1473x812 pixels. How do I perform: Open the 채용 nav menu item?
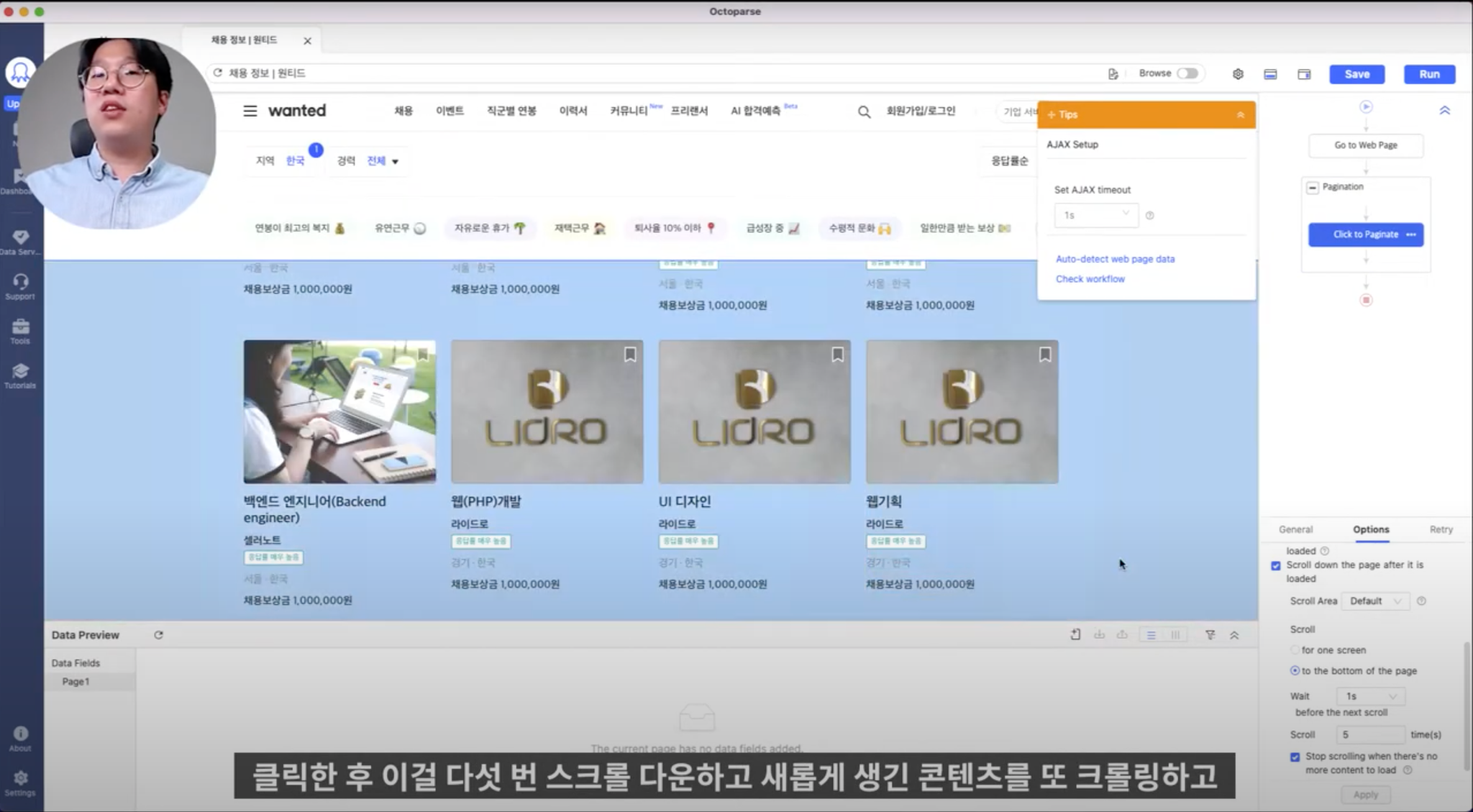pos(403,111)
